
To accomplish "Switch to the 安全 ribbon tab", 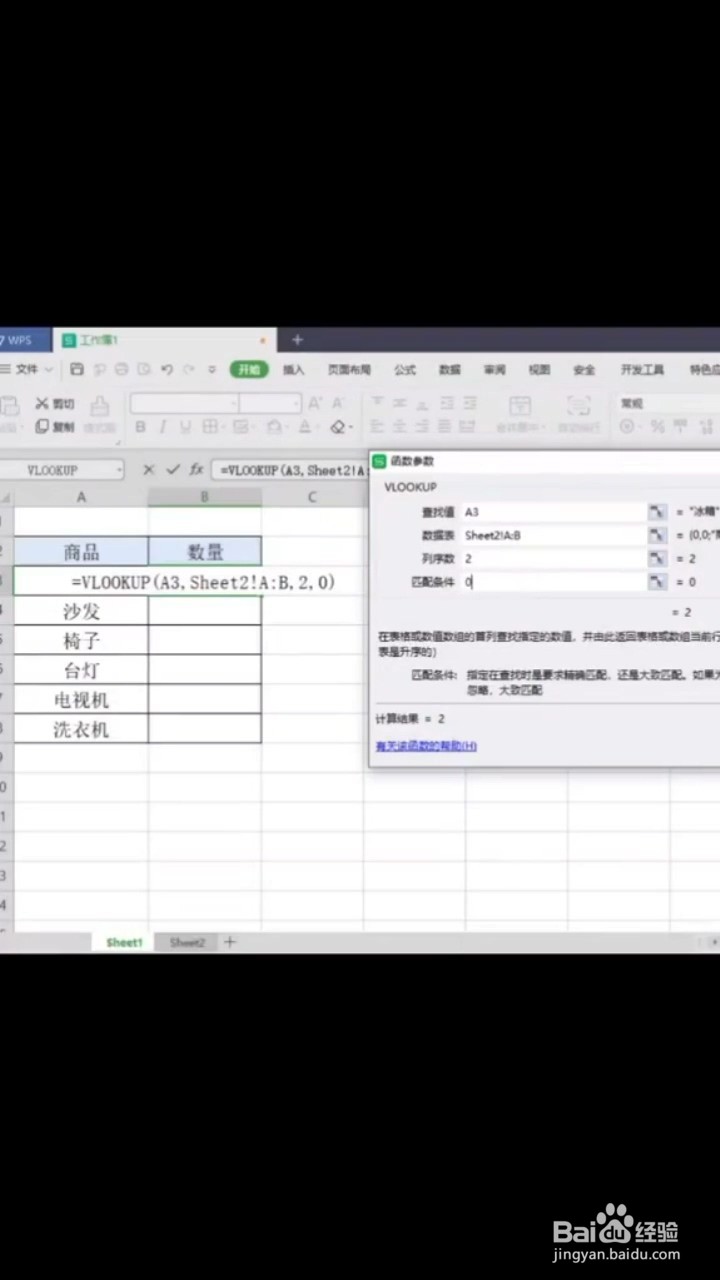I will tap(584, 369).
